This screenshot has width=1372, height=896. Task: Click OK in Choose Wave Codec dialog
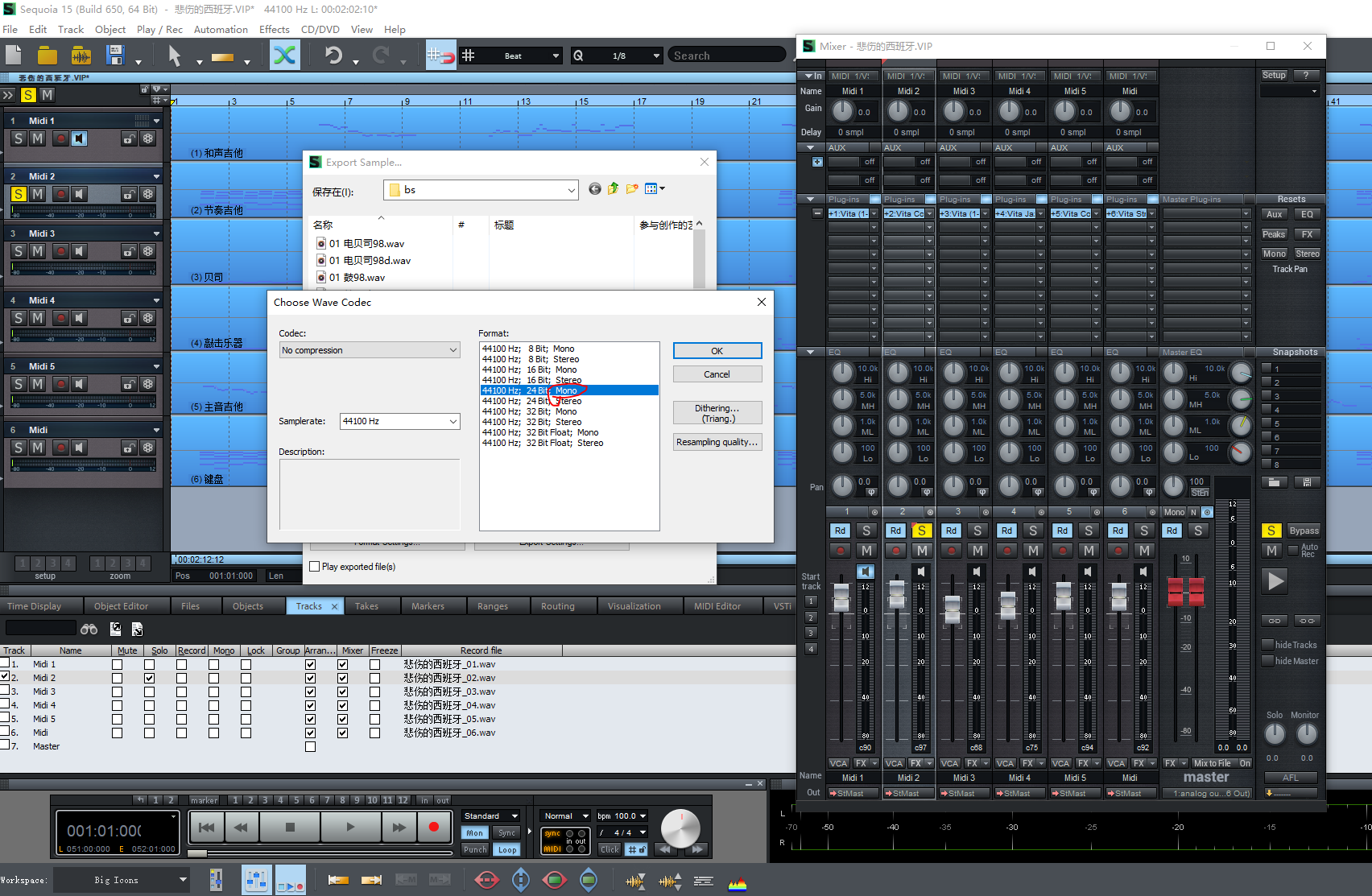pos(717,351)
